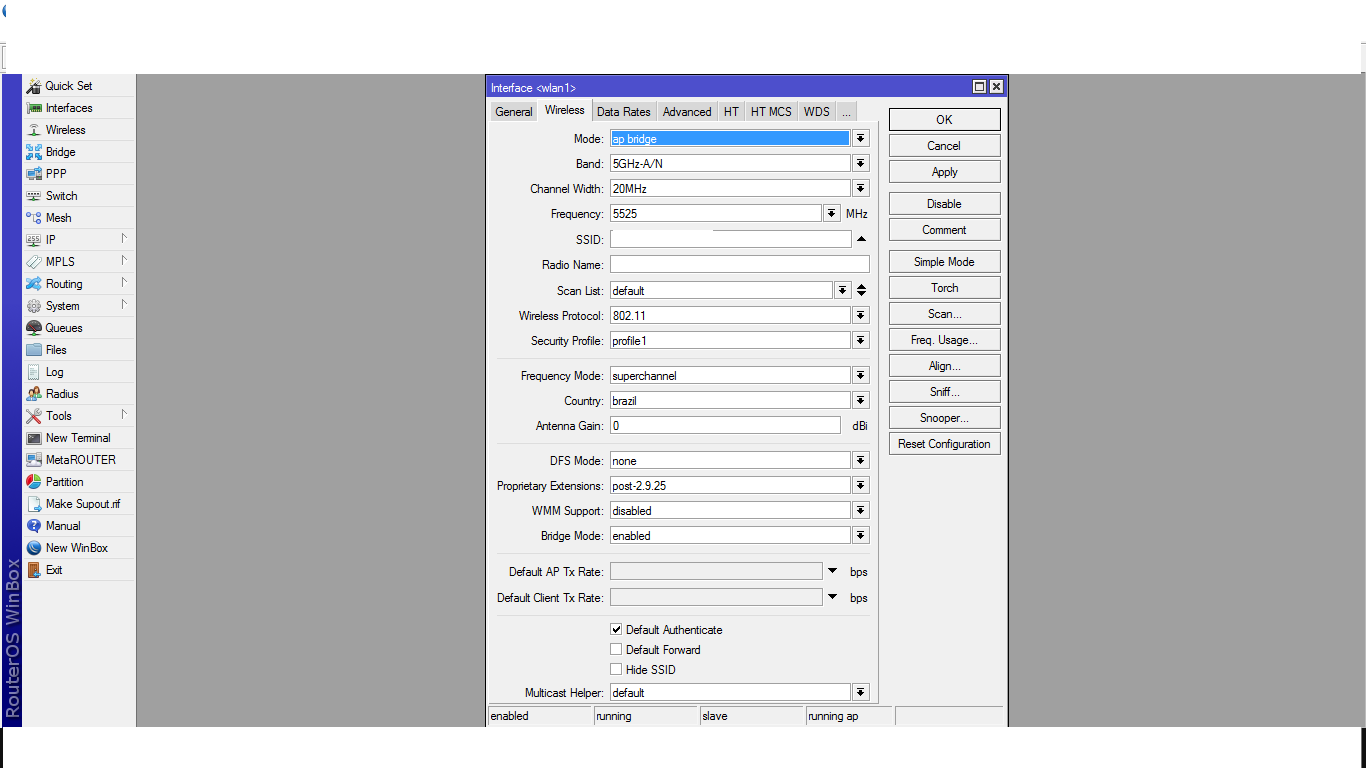Click the Interfaces icon in sidebar
Viewport: 1366px width, 768px height.
(x=34, y=108)
